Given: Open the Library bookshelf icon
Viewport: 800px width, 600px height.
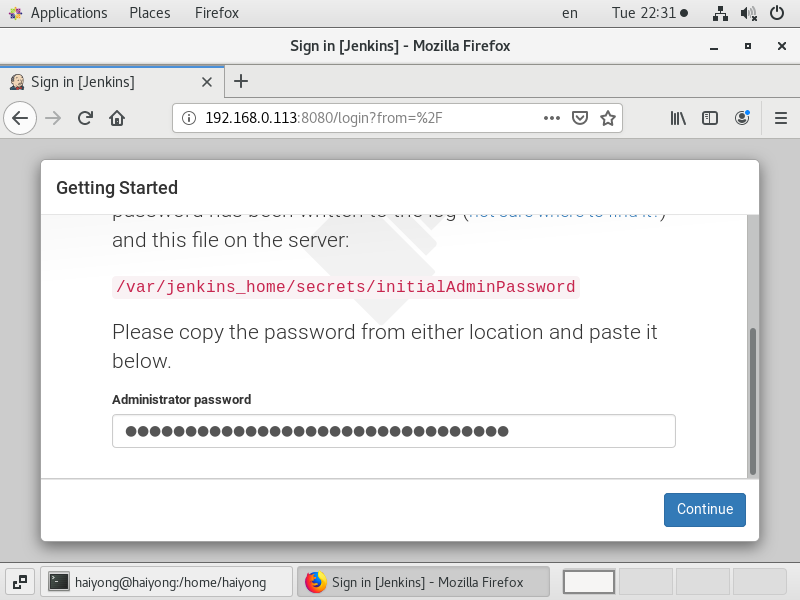Looking at the screenshot, I should click(x=678, y=118).
